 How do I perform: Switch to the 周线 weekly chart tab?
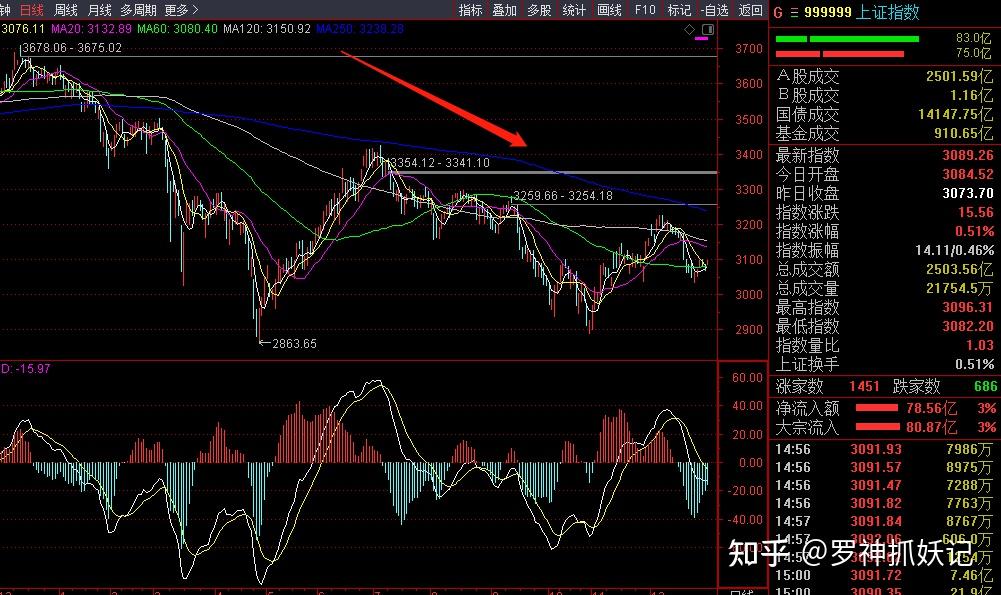65,10
